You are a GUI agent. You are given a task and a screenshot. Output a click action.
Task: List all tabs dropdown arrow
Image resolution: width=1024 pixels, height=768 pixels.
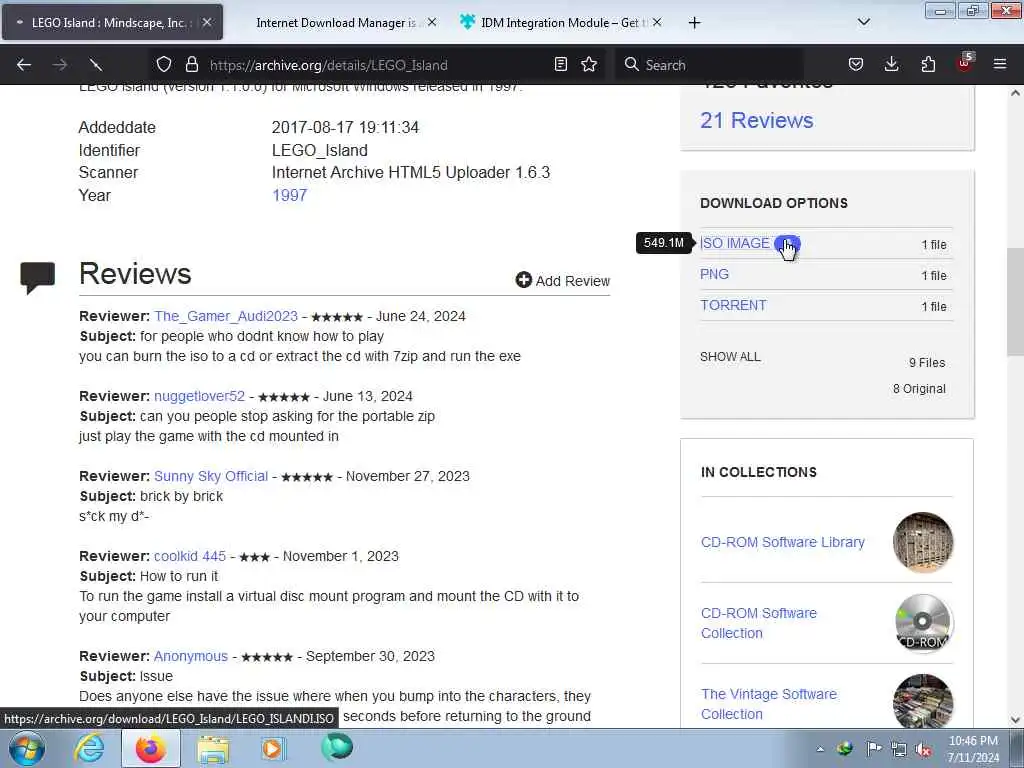[863, 22]
